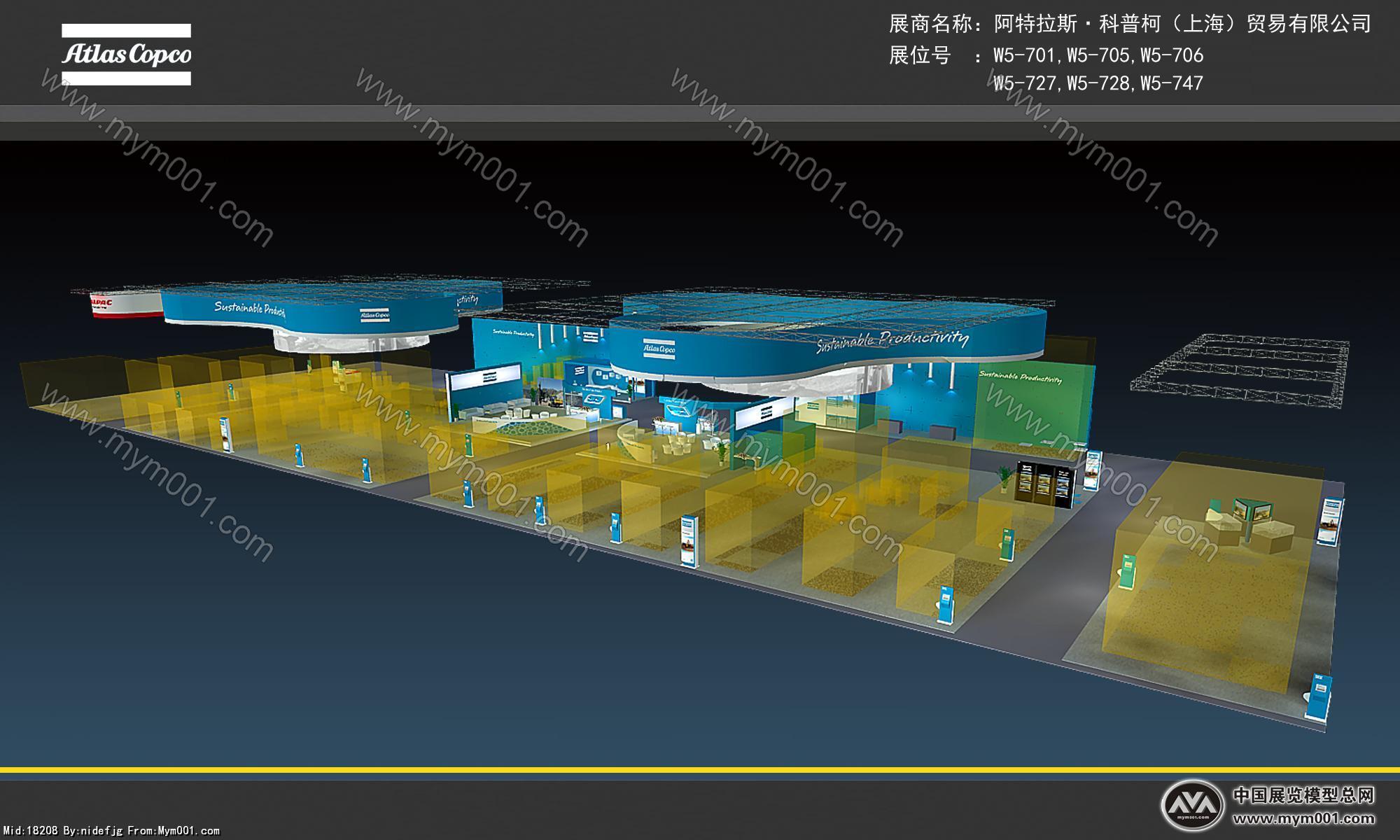The height and width of the screenshot is (840, 1400).
Task: Click Sustainable Productivity text on green wall
Action: [1021, 377]
